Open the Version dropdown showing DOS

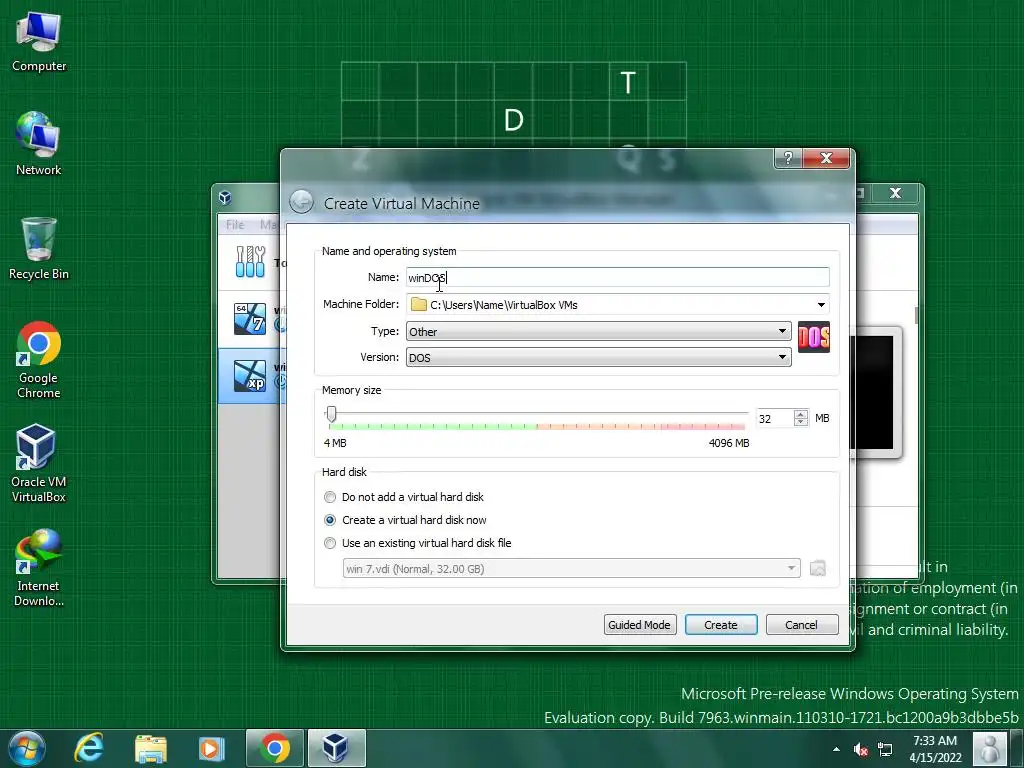[x=598, y=357]
